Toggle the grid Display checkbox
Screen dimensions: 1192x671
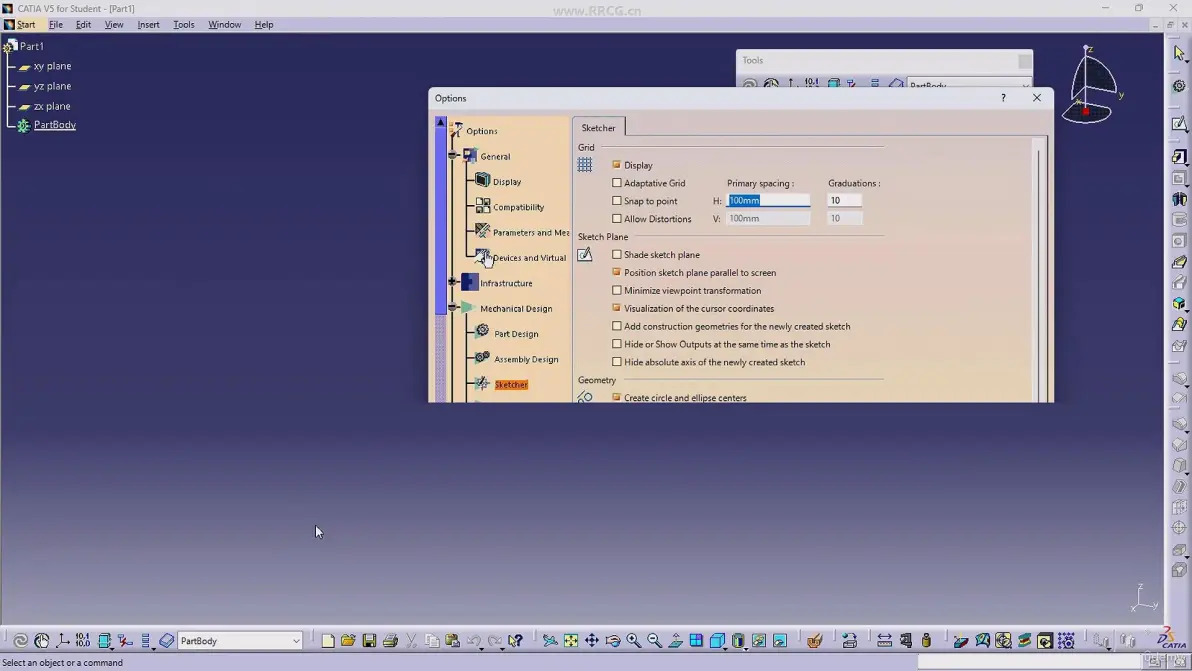(617, 165)
